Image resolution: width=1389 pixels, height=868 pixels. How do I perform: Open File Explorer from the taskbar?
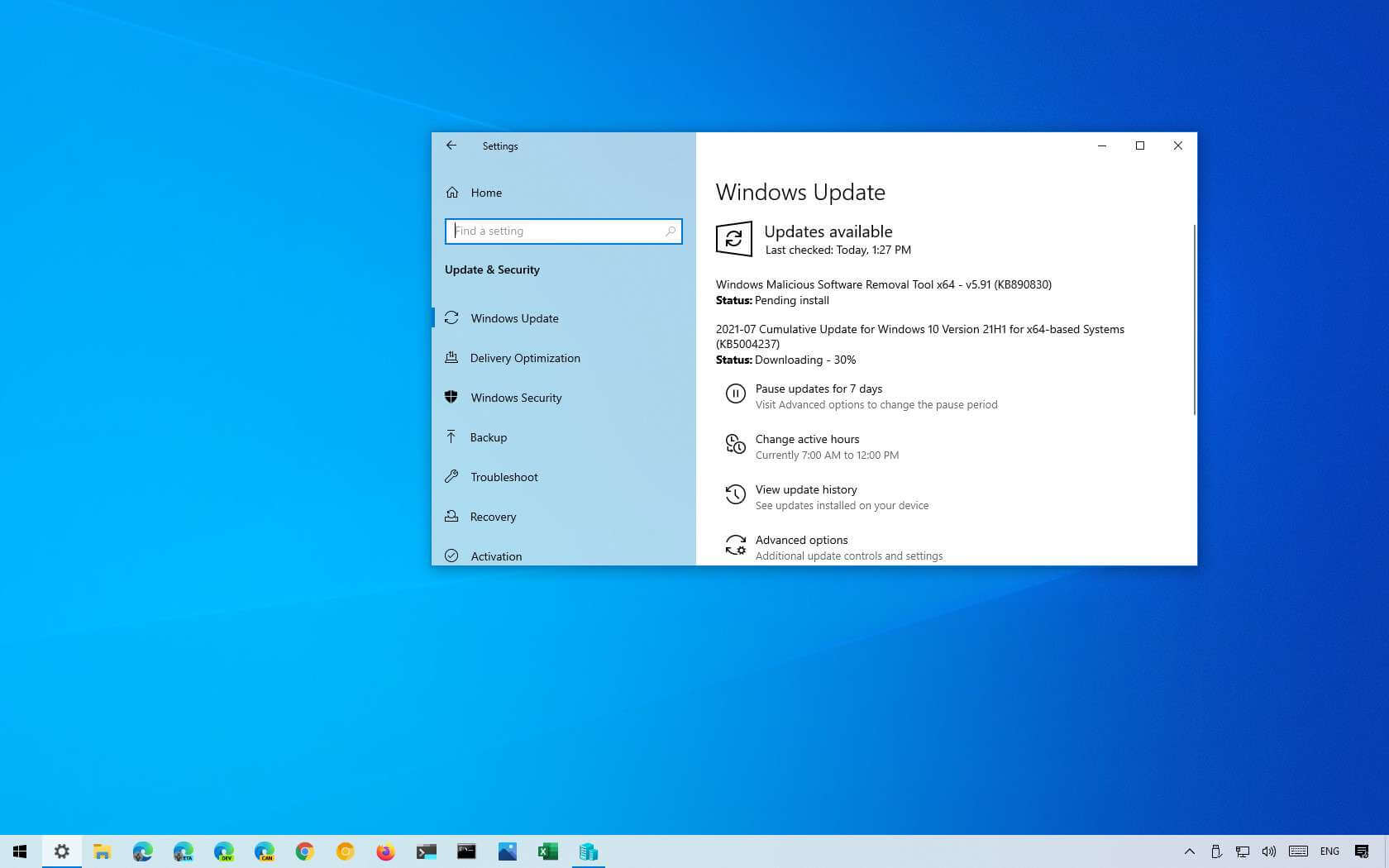point(102,851)
